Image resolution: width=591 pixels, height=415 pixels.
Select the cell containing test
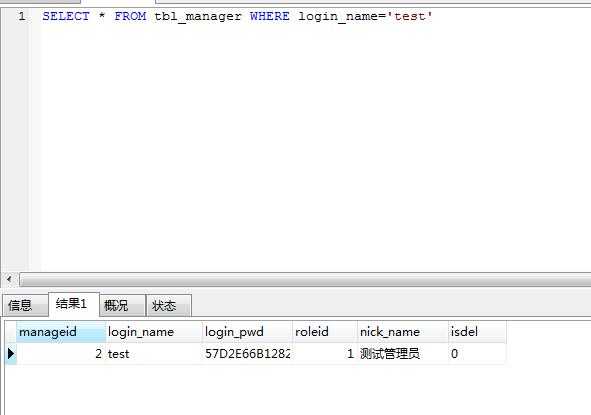(154, 354)
